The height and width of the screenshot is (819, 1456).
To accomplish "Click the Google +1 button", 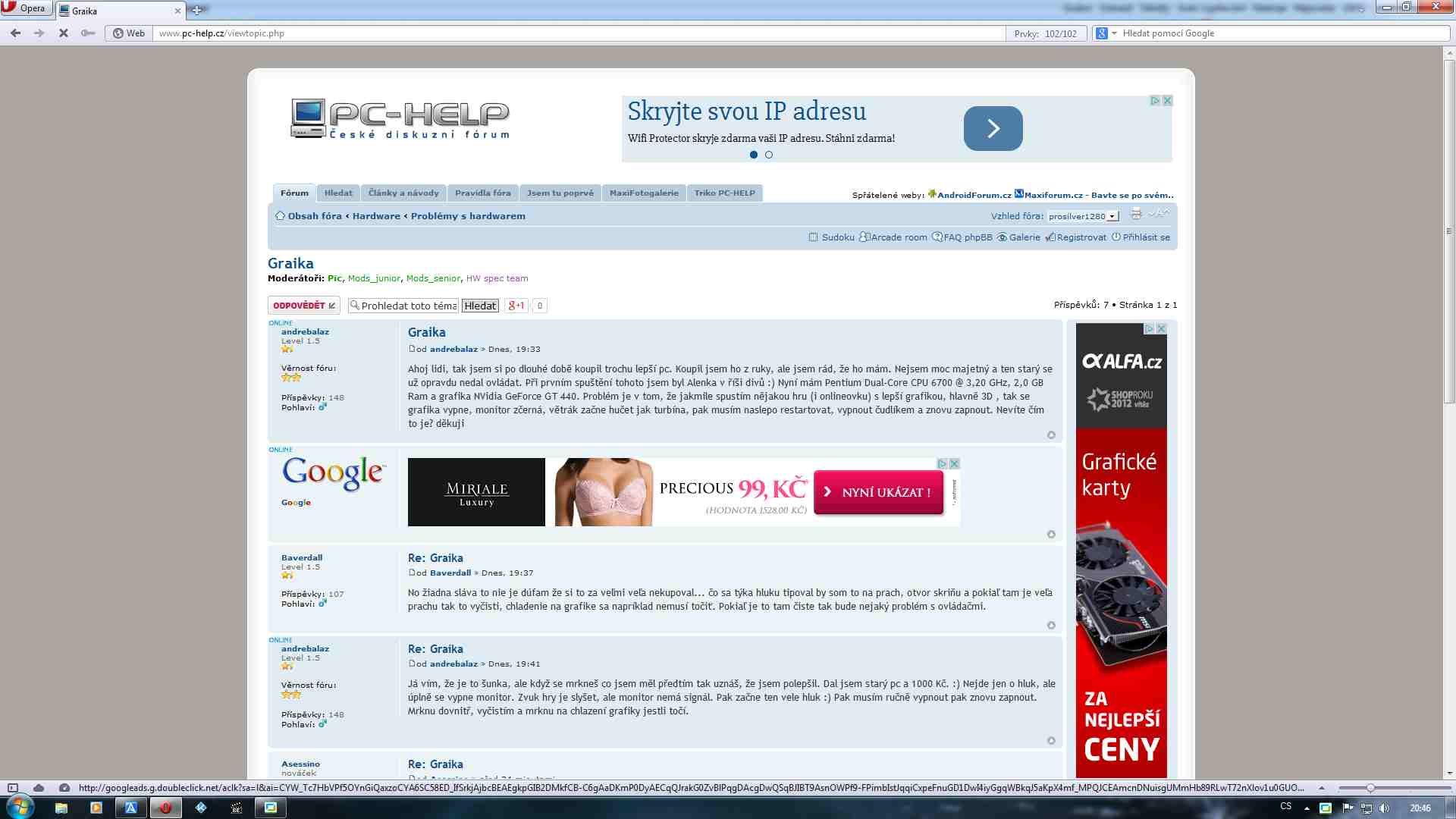I will coord(516,306).
